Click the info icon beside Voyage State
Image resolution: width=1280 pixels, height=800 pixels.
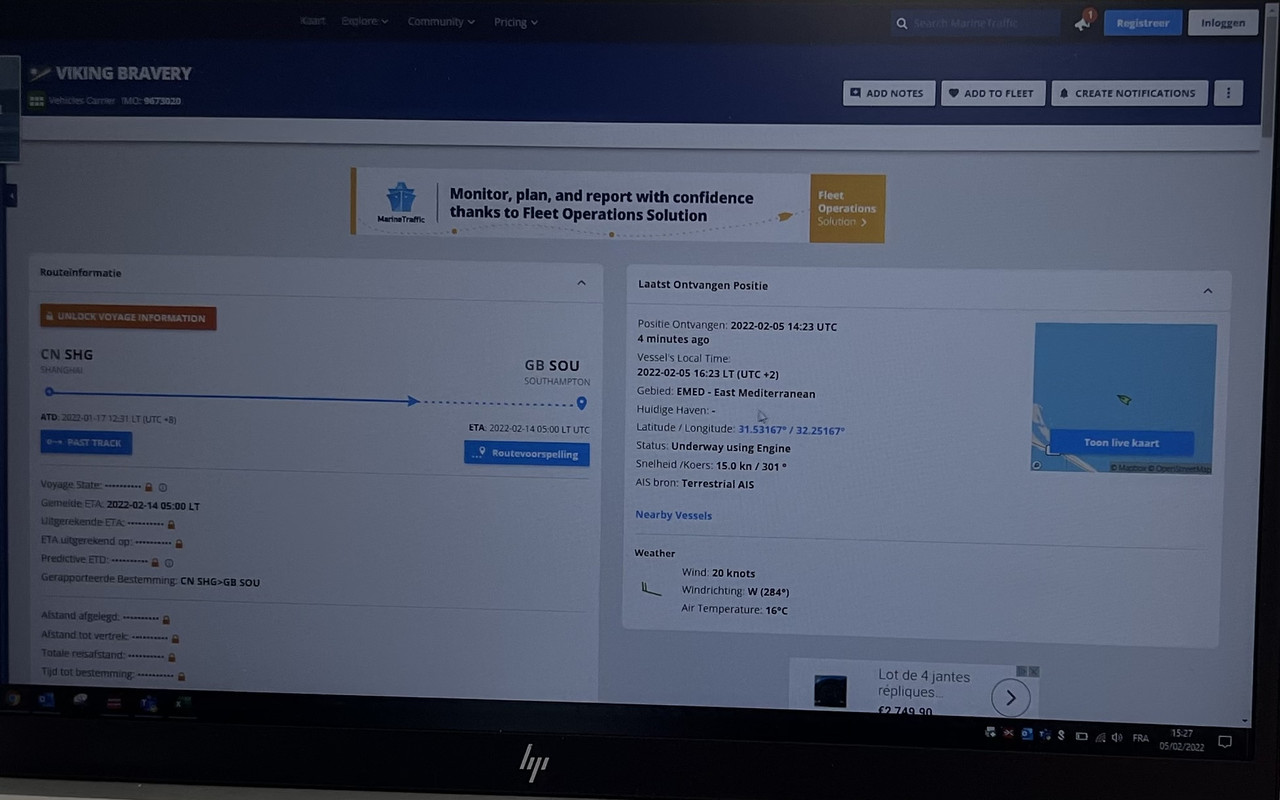pos(163,487)
